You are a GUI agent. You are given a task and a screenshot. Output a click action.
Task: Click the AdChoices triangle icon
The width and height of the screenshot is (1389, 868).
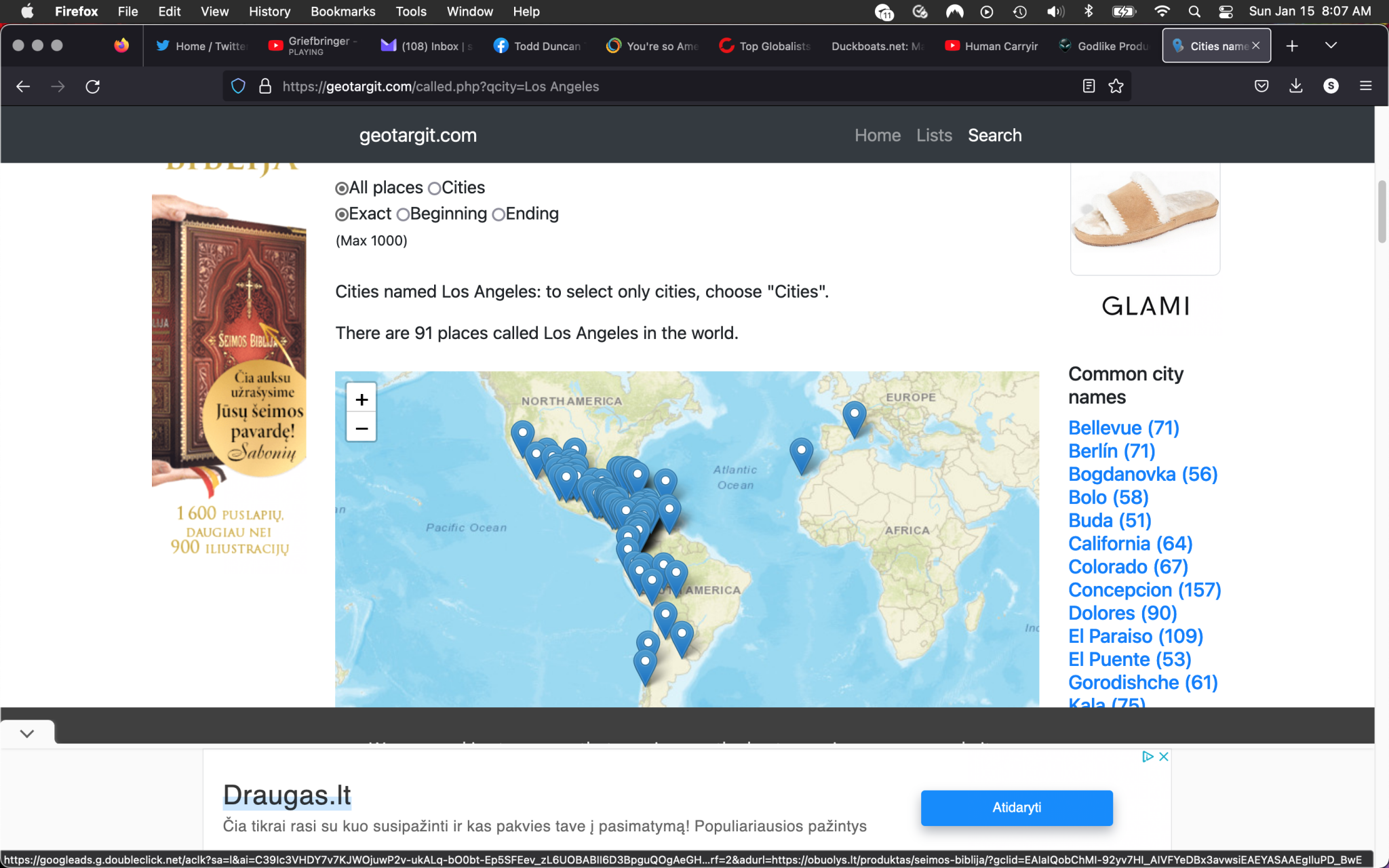pos(1148,756)
